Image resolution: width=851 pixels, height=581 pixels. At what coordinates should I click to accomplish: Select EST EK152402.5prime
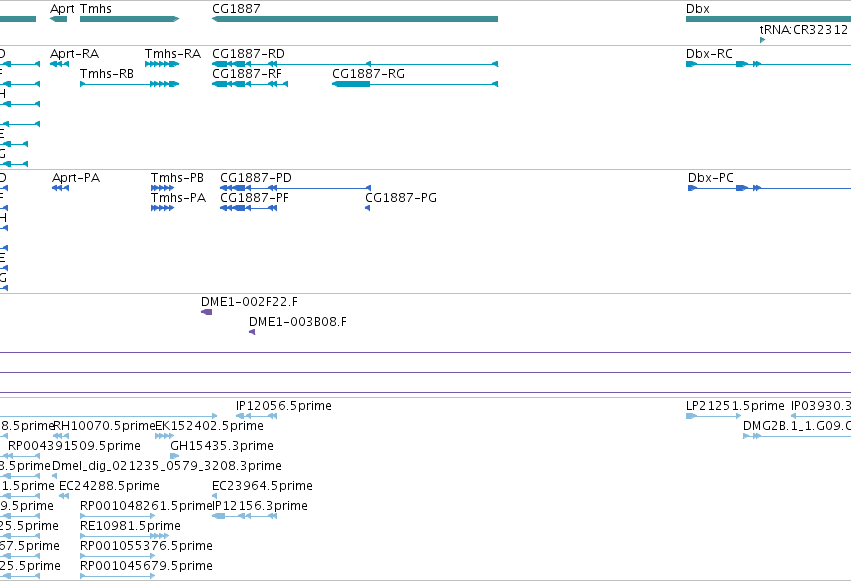click(x=209, y=426)
